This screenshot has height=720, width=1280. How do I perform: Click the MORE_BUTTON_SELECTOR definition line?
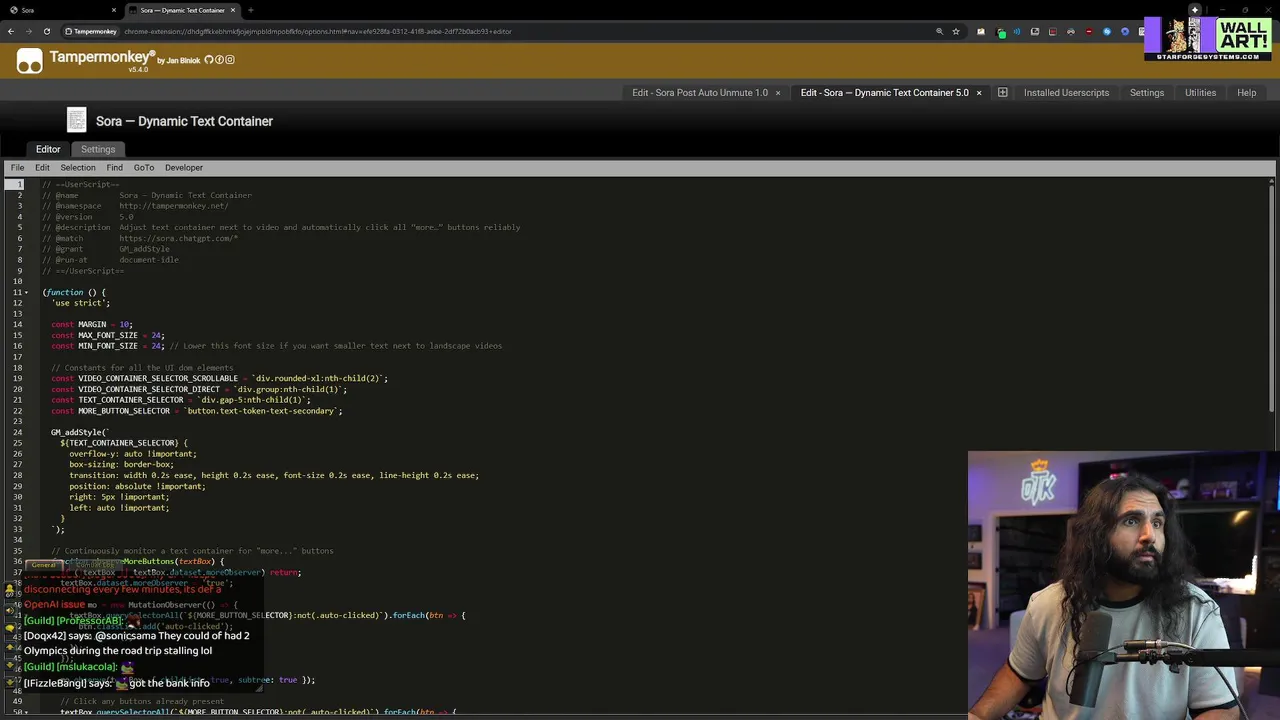(x=197, y=411)
